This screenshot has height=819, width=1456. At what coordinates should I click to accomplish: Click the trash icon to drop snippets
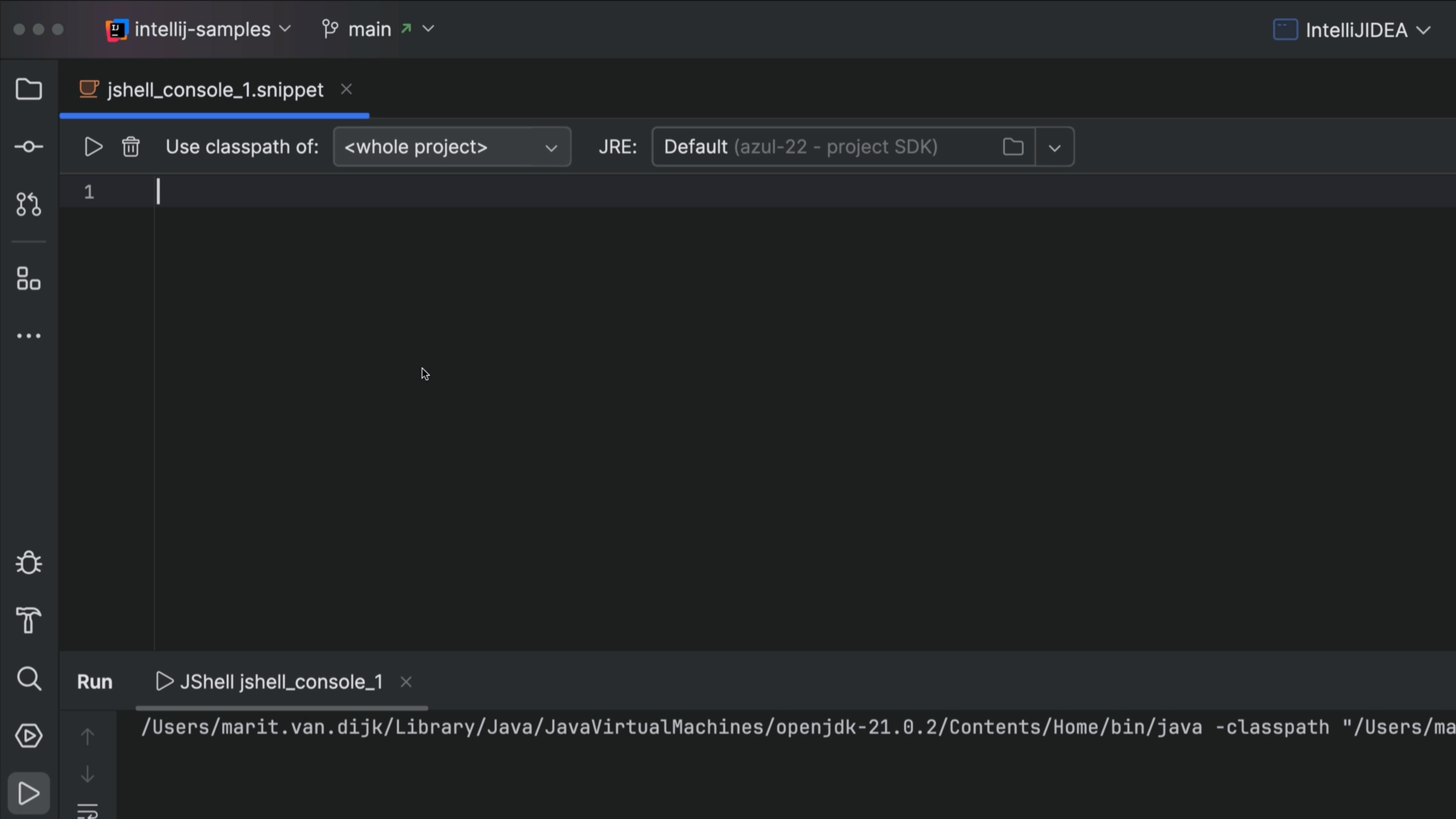tap(130, 147)
